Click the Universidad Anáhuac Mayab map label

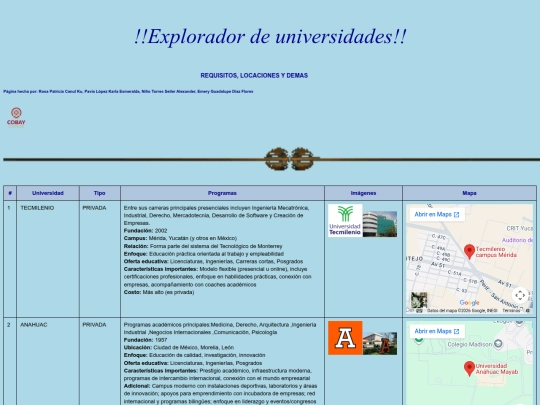click(x=497, y=369)
